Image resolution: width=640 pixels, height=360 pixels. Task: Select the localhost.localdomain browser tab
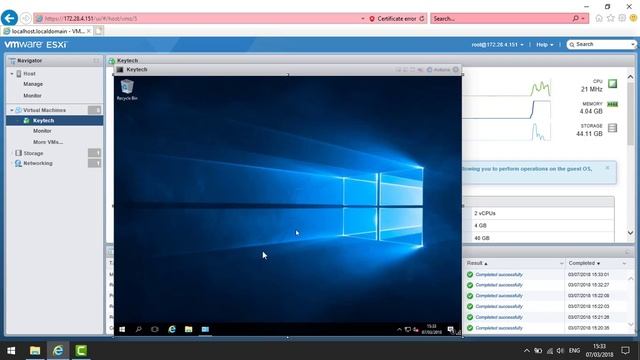click(x=47, y=31)
